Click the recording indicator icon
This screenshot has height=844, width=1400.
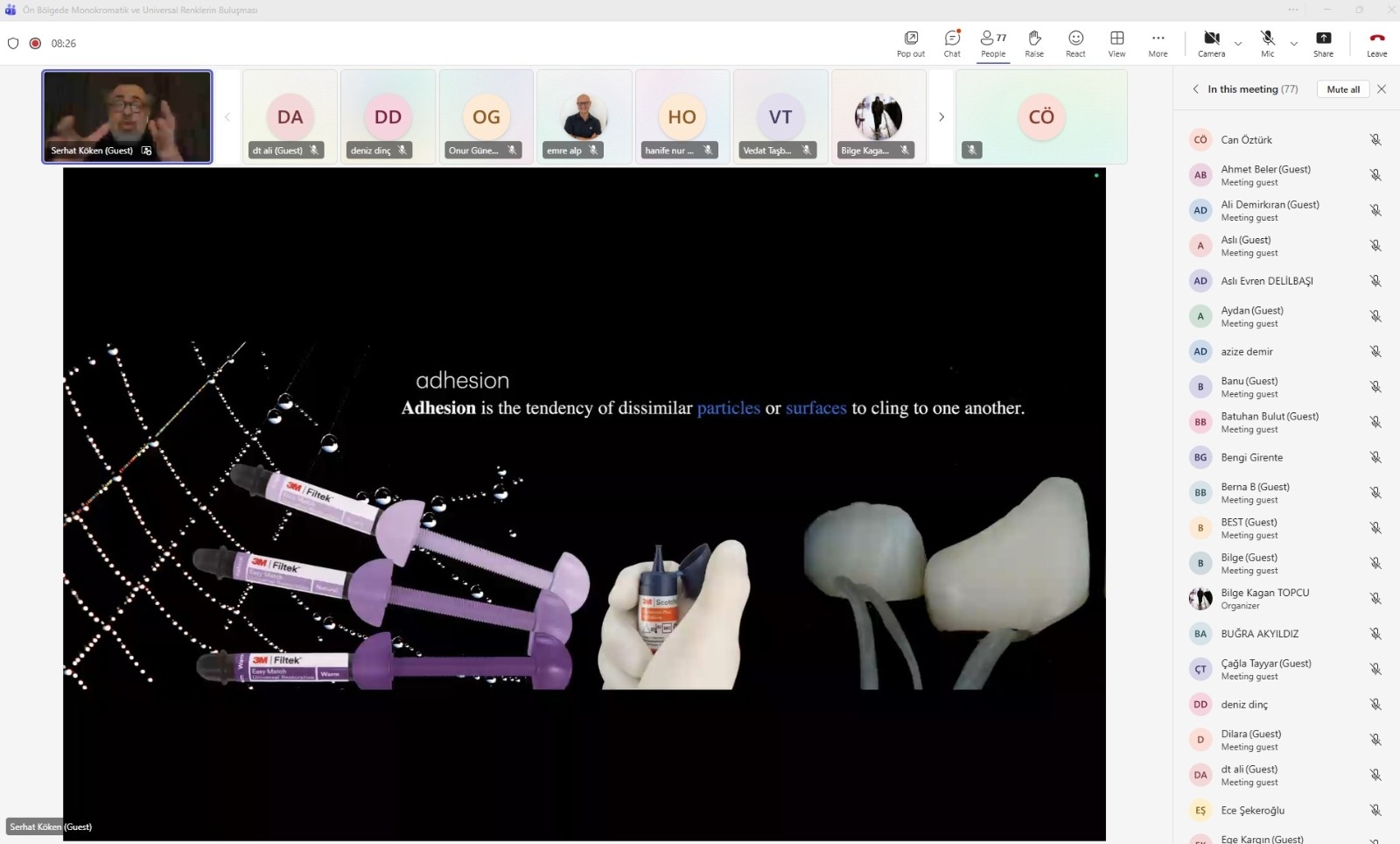[x=35, y=43]
